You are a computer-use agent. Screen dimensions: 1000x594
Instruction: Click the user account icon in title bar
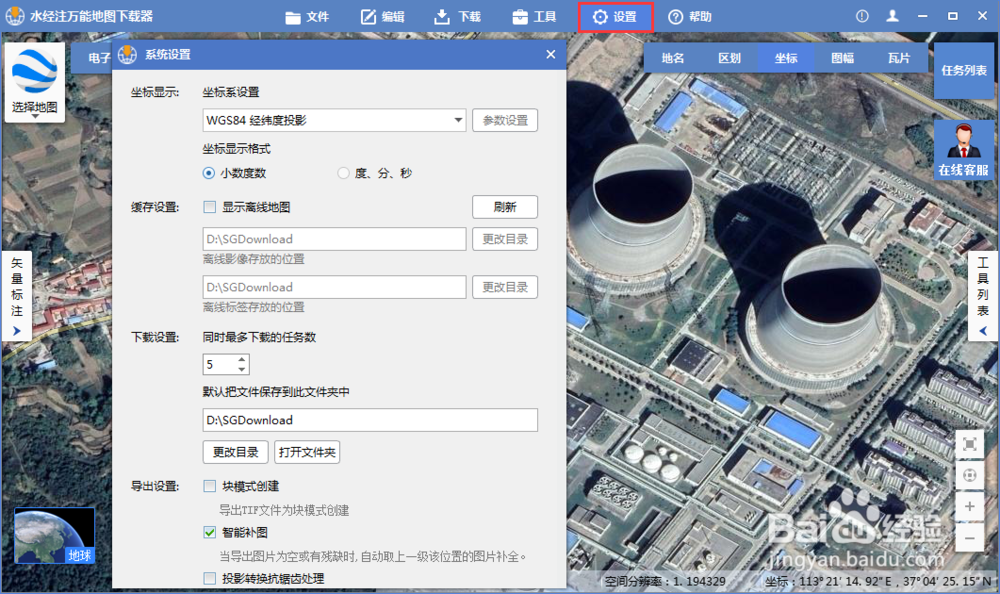(892, 15)
